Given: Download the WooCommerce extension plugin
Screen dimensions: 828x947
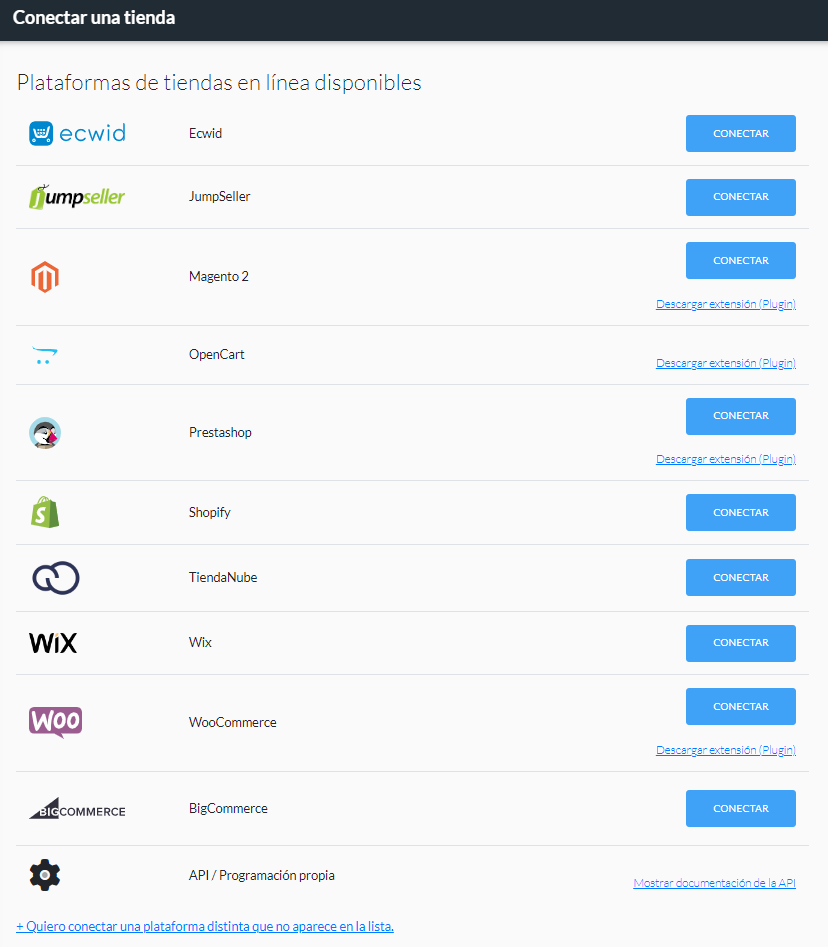Looking at the screenshot, I should 726,750.
